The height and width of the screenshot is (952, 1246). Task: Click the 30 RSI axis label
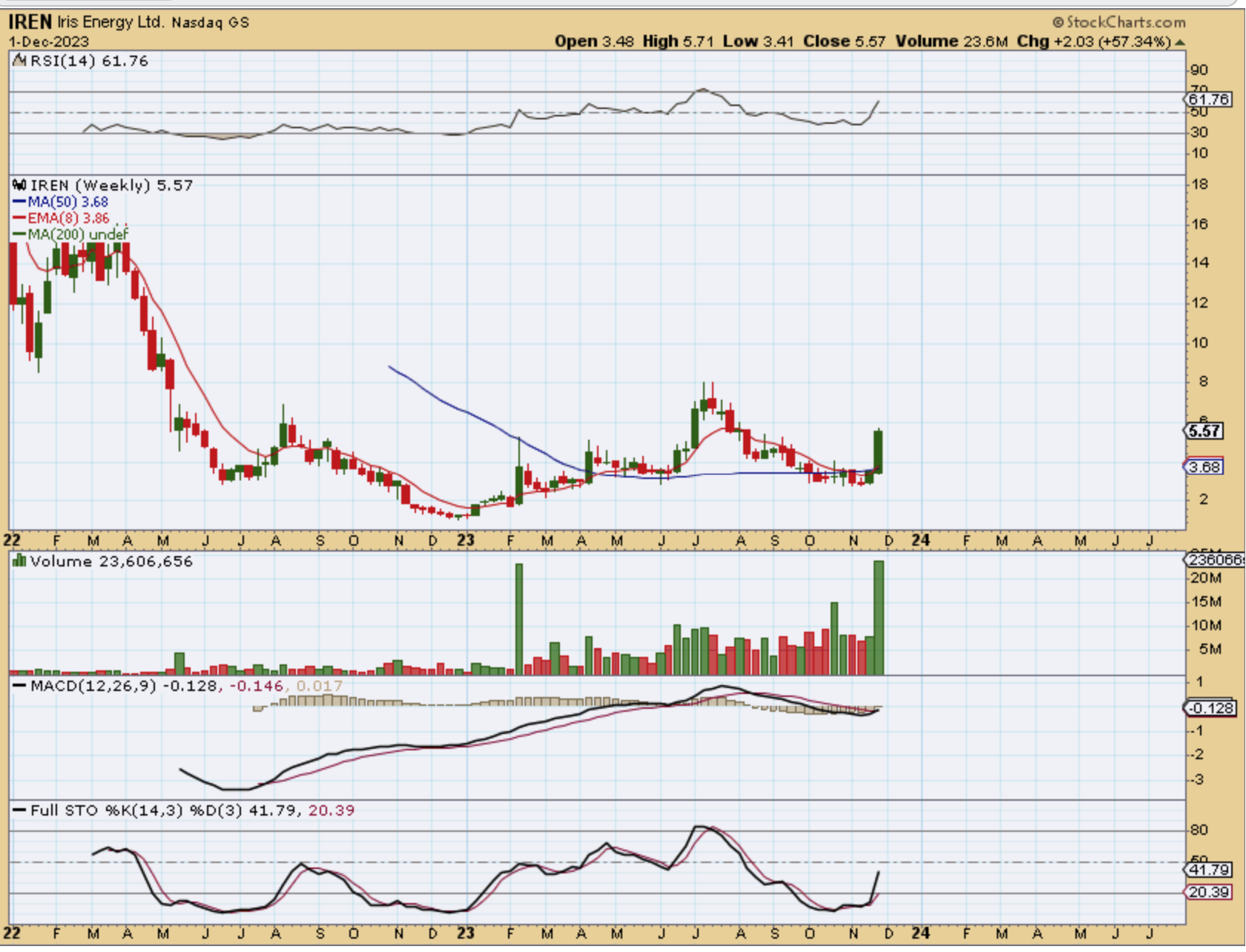pyautogui.click(x=1199, y=132)
